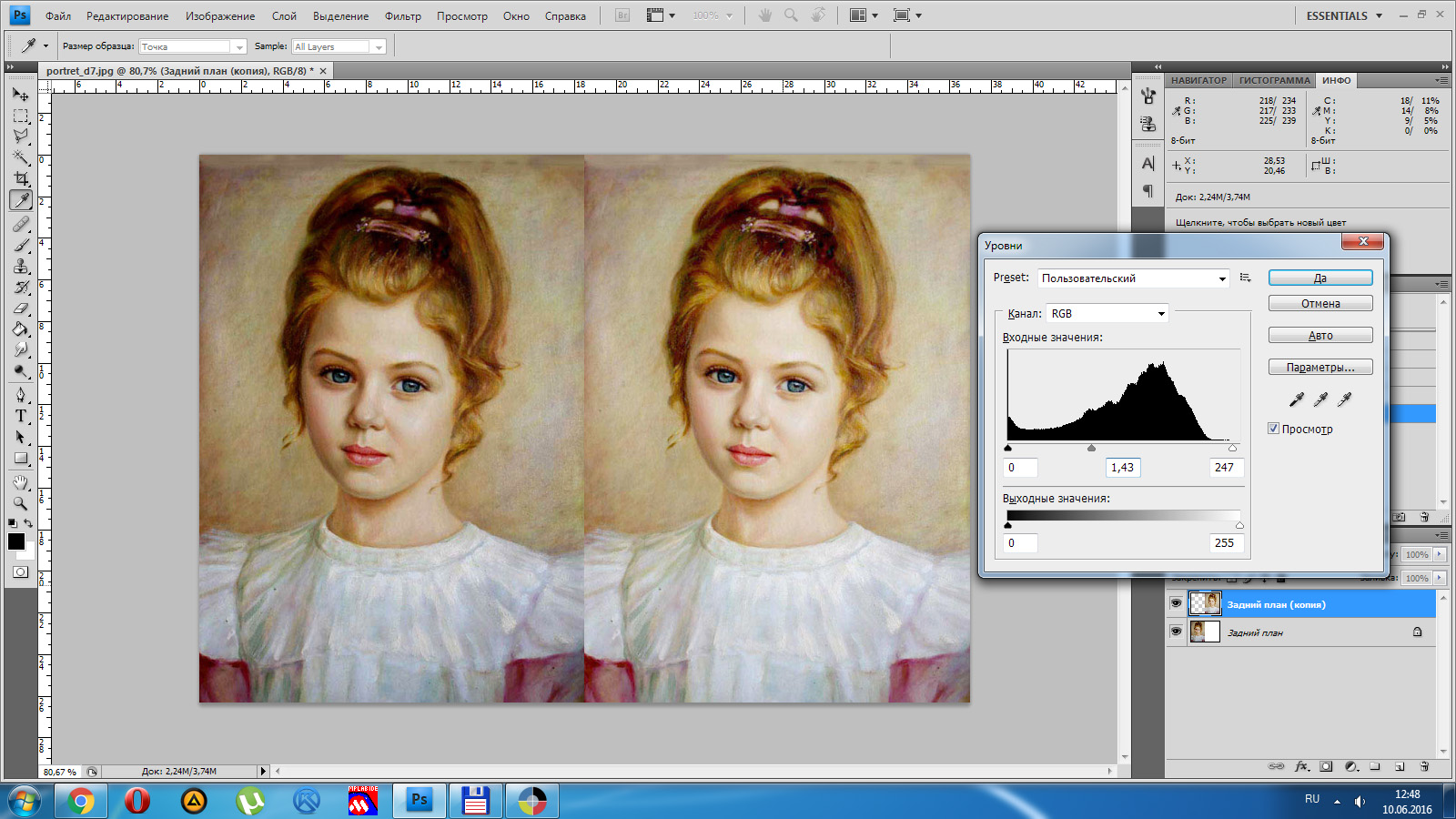Image resolution: width=1456 pixels, height=819 pixels.
Task: Expand the Размер образца sample size dropdown
Action: coord(192,47)
